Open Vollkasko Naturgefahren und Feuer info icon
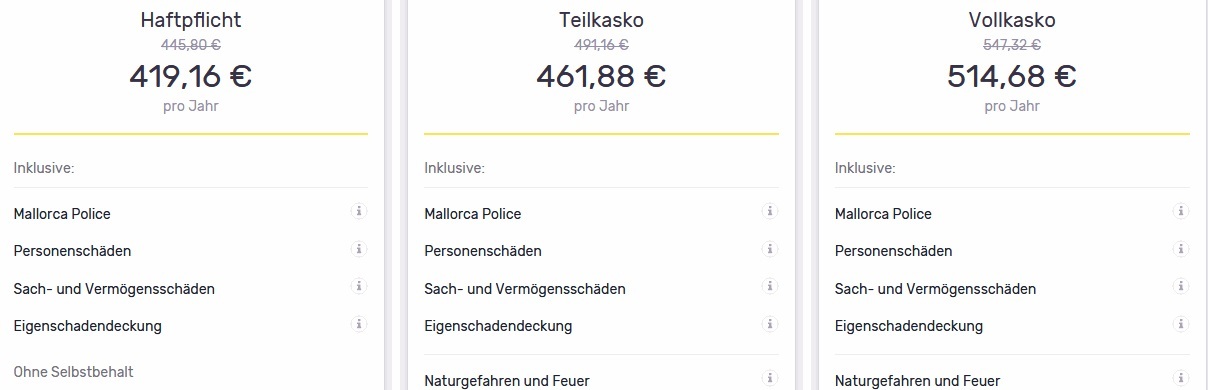 [1180, 378]
